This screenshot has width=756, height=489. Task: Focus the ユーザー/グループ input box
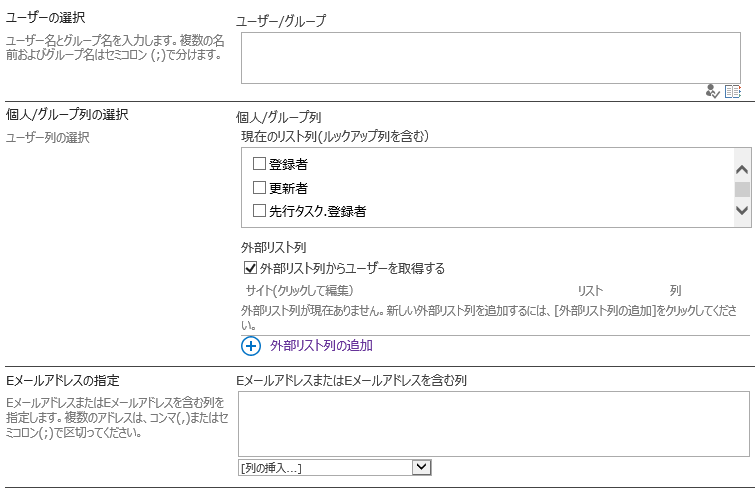pyautogui.click(x=491, y=58)
